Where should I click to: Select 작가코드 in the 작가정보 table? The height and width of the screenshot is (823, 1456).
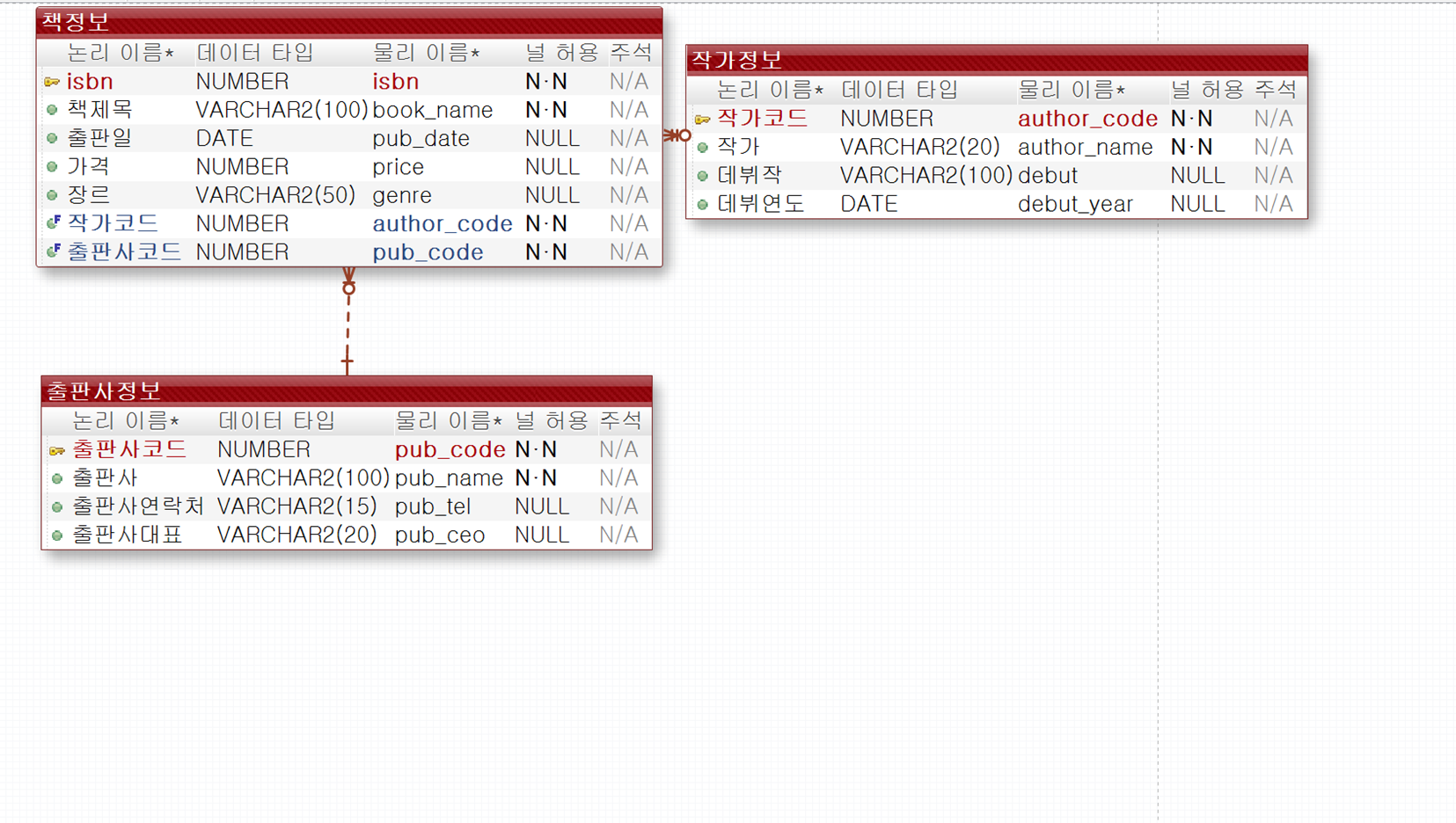click(x=763, y=119)
